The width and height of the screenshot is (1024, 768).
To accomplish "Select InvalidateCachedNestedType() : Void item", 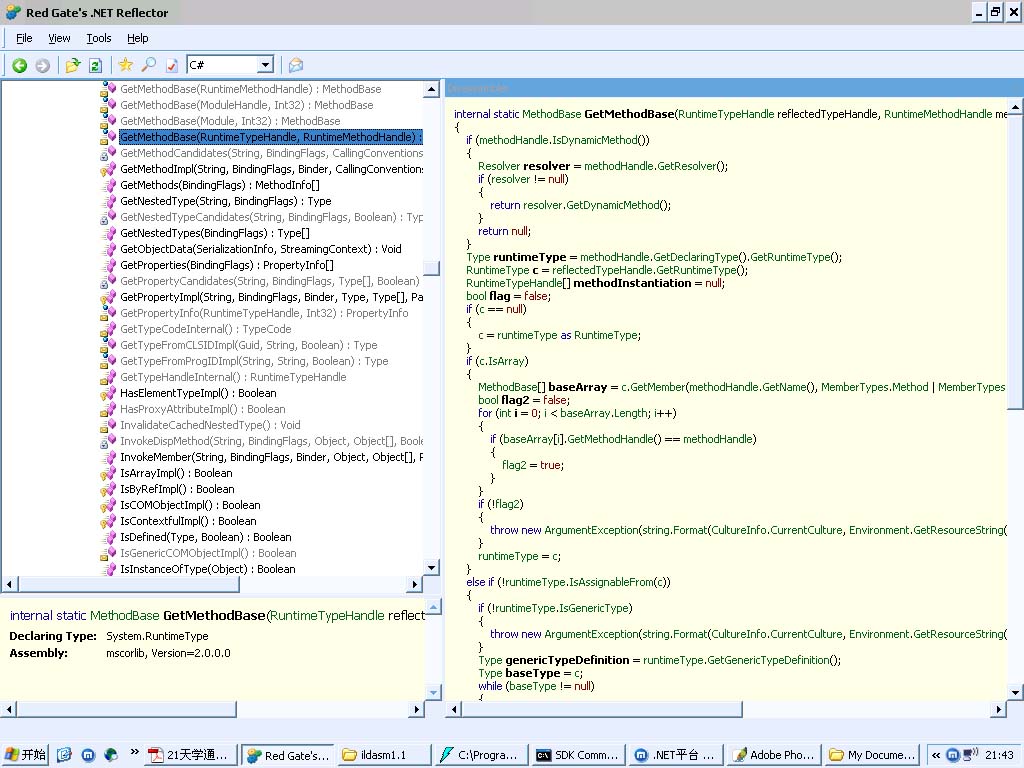I will (x=210, y=425).
